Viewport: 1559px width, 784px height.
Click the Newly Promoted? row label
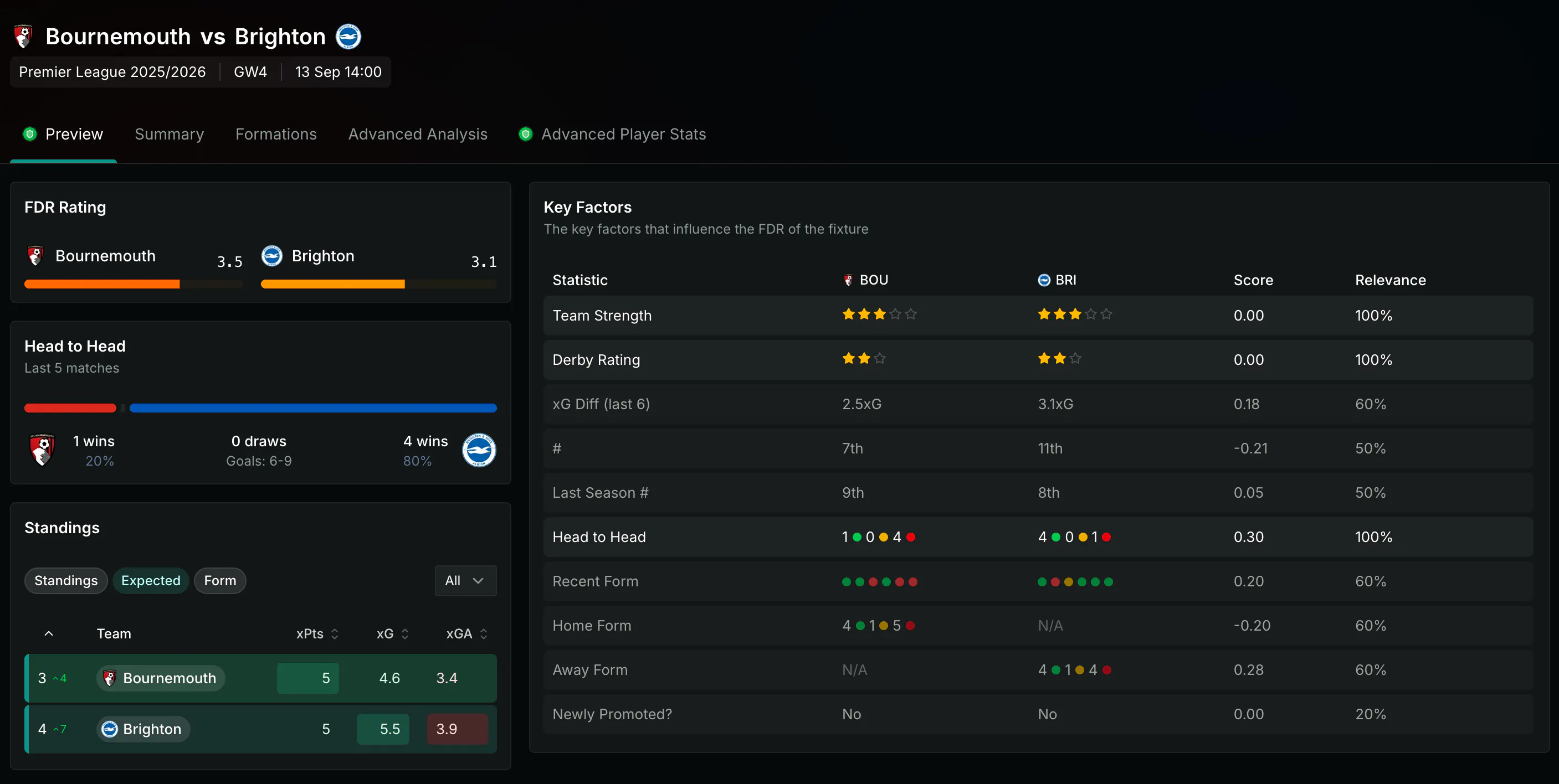pyautogui.click(x=612, y=714)
